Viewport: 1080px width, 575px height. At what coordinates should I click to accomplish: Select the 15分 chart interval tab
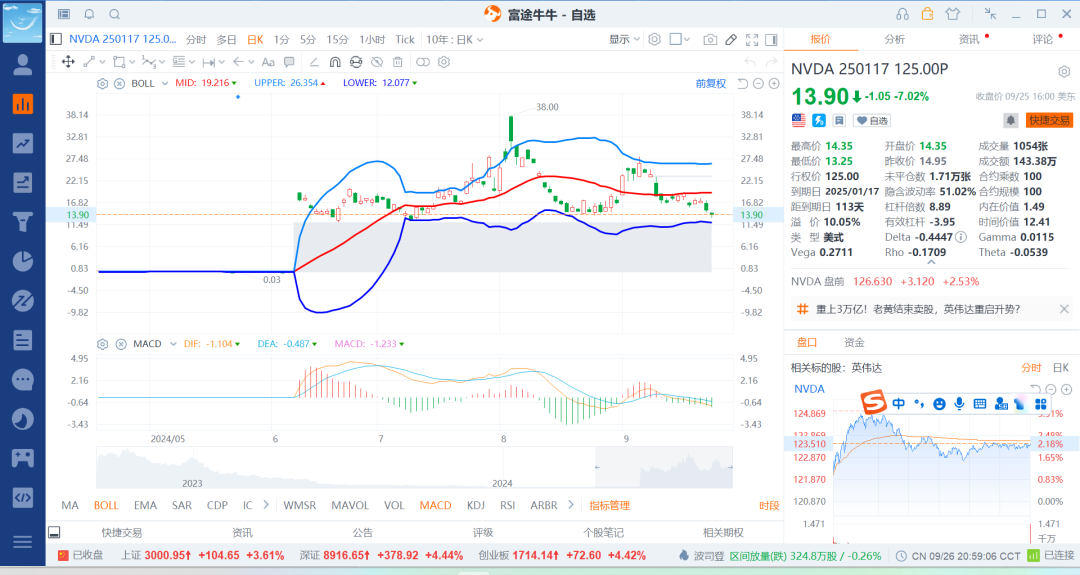tap(338, 40)
